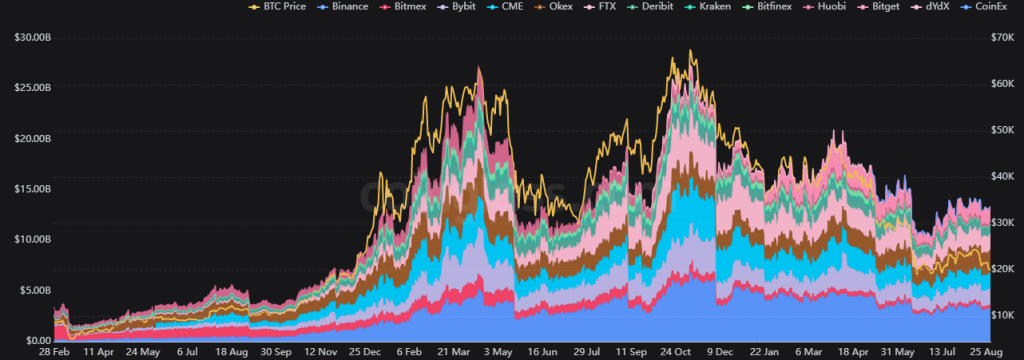The width and height of the screenshot is (1024, 360).
Task: Click the $10.00B left axis label
Action: point(33,239)
